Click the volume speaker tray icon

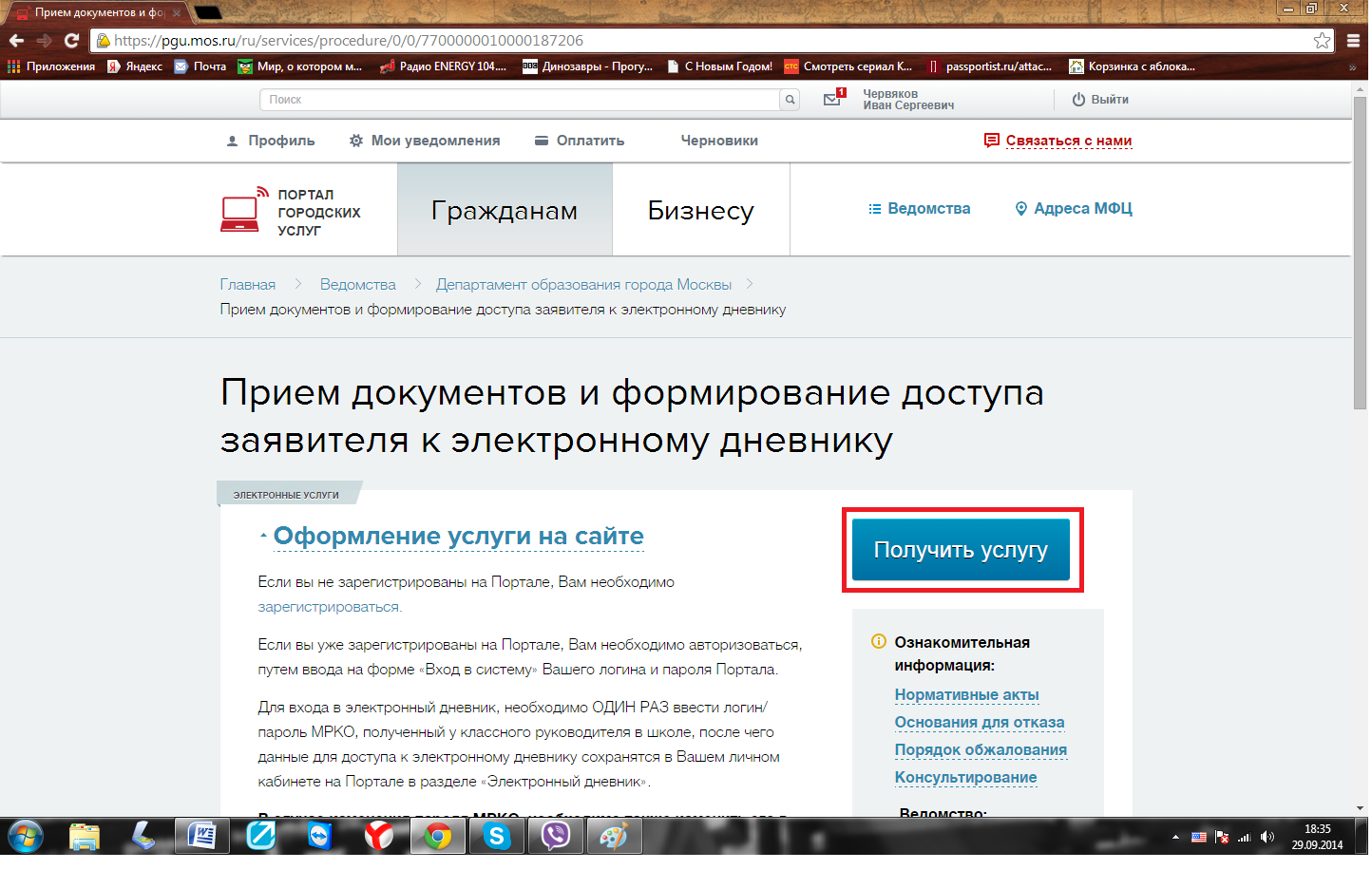pyautogui.click(x=1269, y=839)
